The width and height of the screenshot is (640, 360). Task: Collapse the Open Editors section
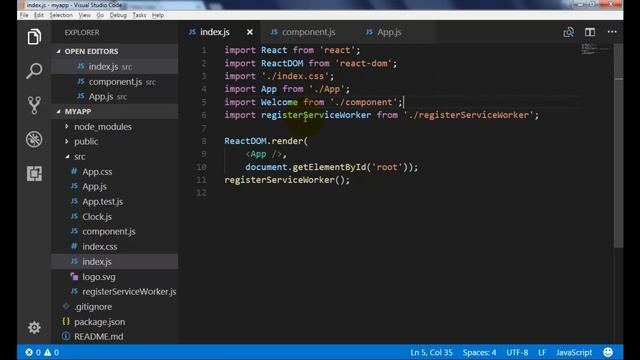click(115, 51)
